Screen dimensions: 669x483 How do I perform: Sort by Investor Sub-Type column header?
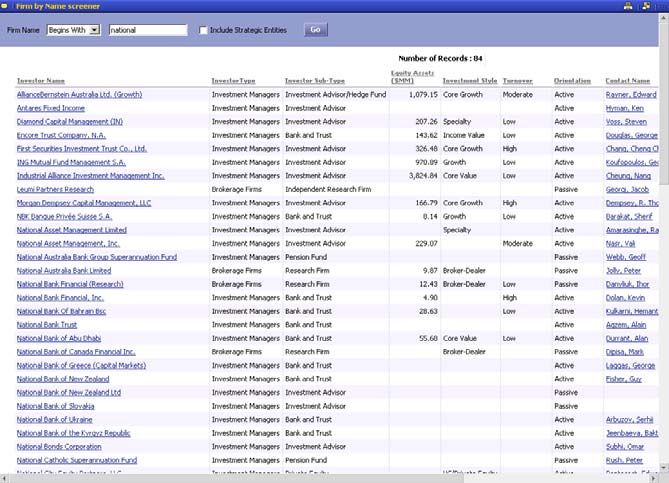[x=315, y=81]
